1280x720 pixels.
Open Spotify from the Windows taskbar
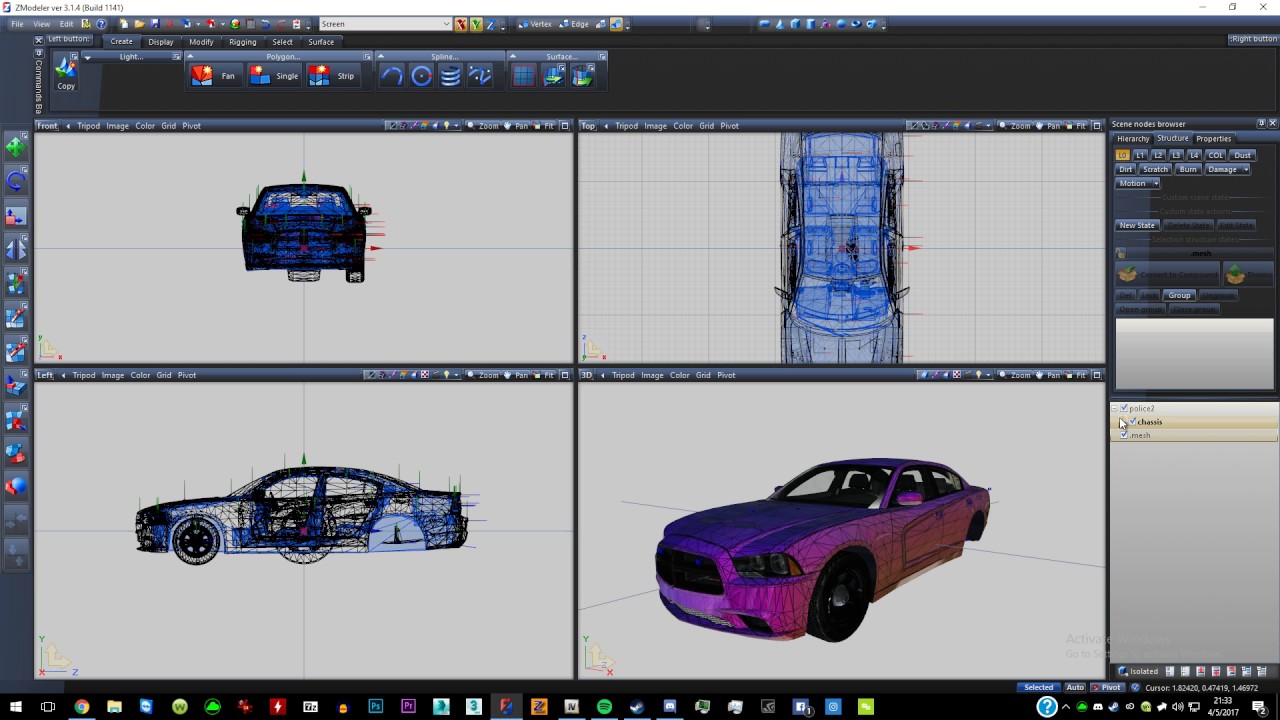pos(604,707)
